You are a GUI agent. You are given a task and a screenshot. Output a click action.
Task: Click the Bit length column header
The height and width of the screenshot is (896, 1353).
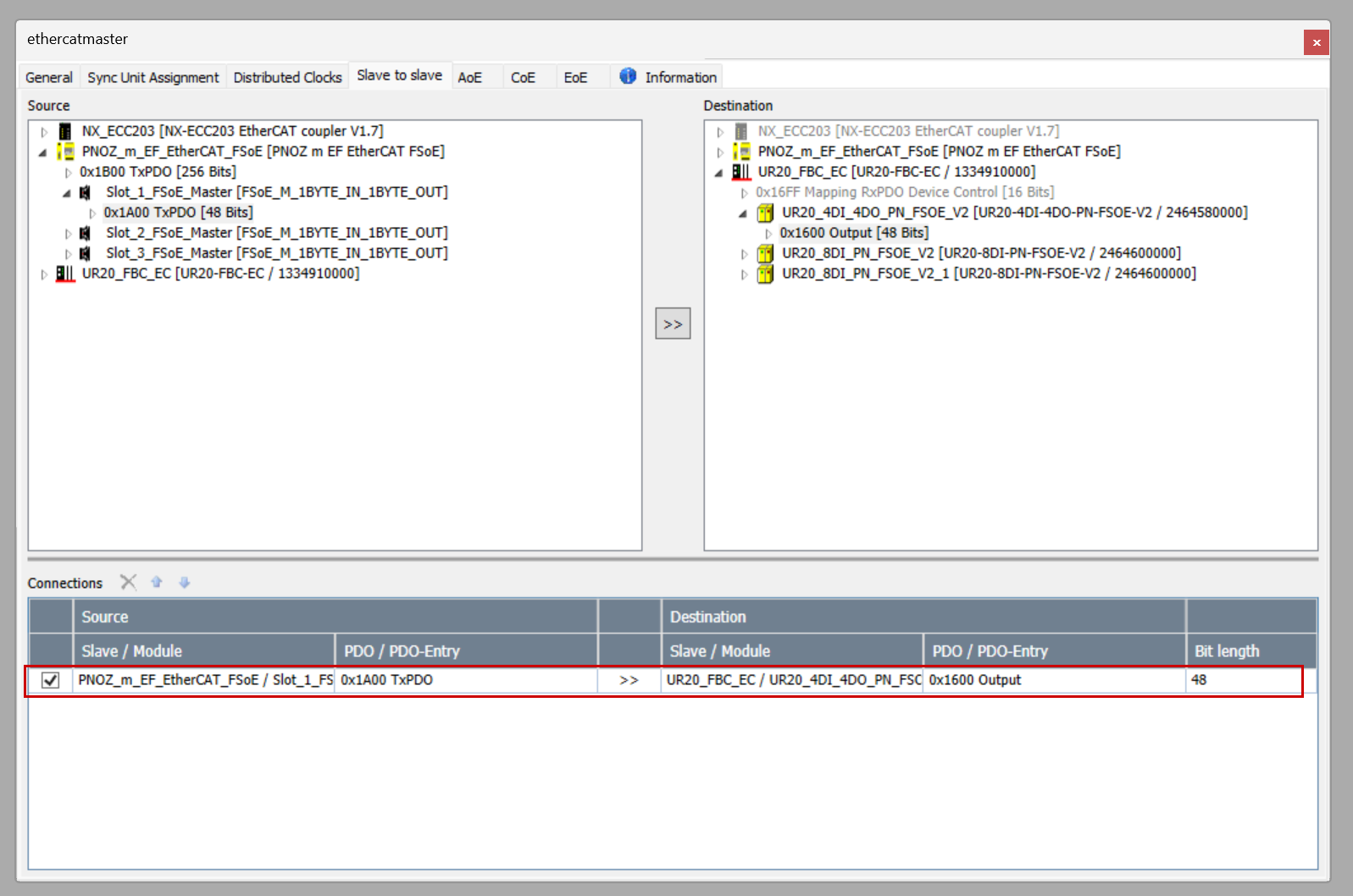(x=1251, y=651)
